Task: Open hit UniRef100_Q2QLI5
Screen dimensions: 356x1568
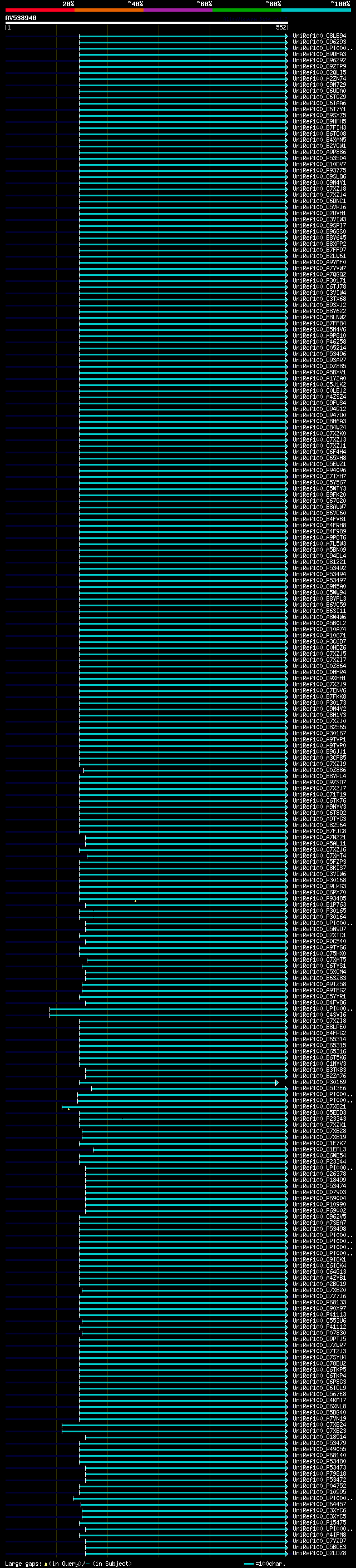Action: (319, 72)
